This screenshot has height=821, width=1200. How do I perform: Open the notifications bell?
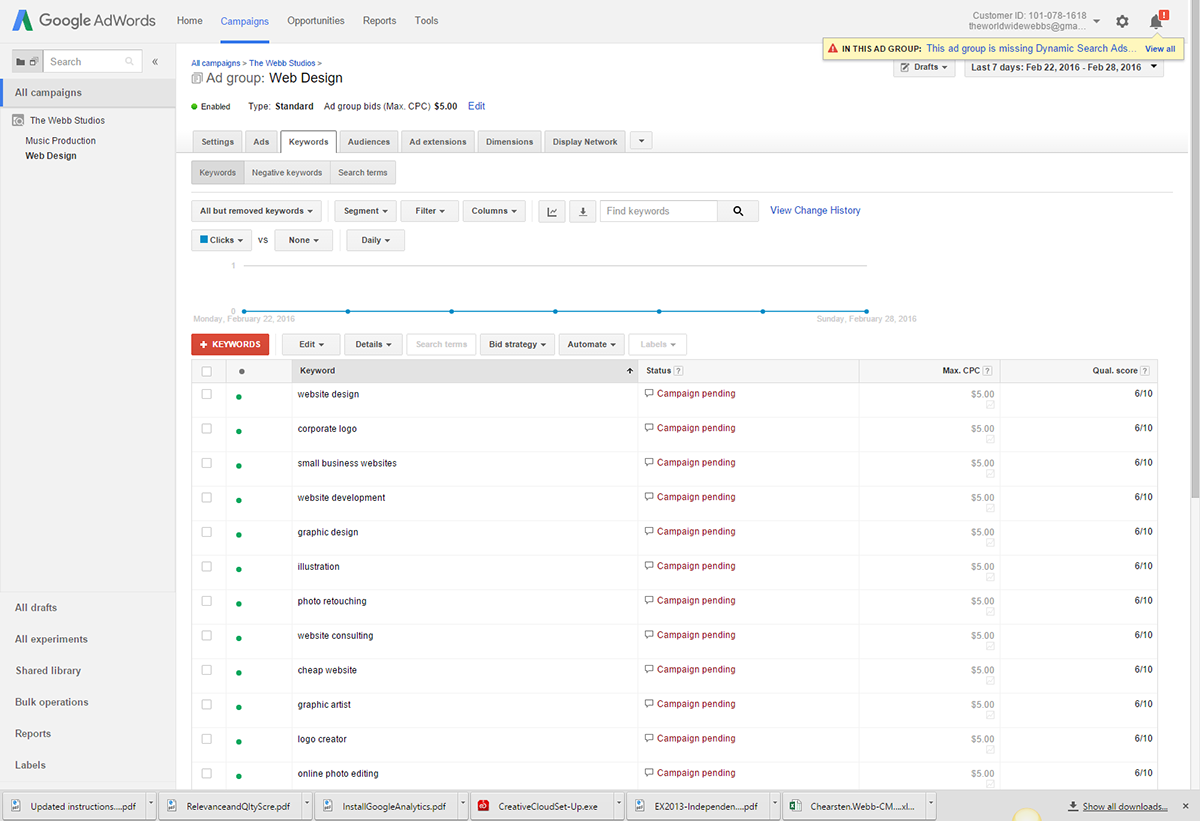point(1157,20)
